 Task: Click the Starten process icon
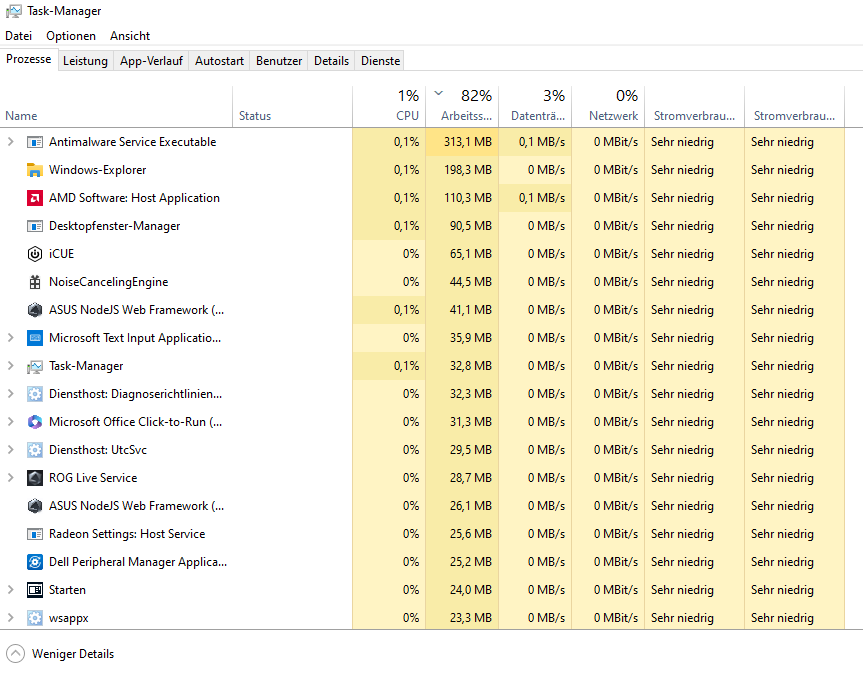coord(35,590)
